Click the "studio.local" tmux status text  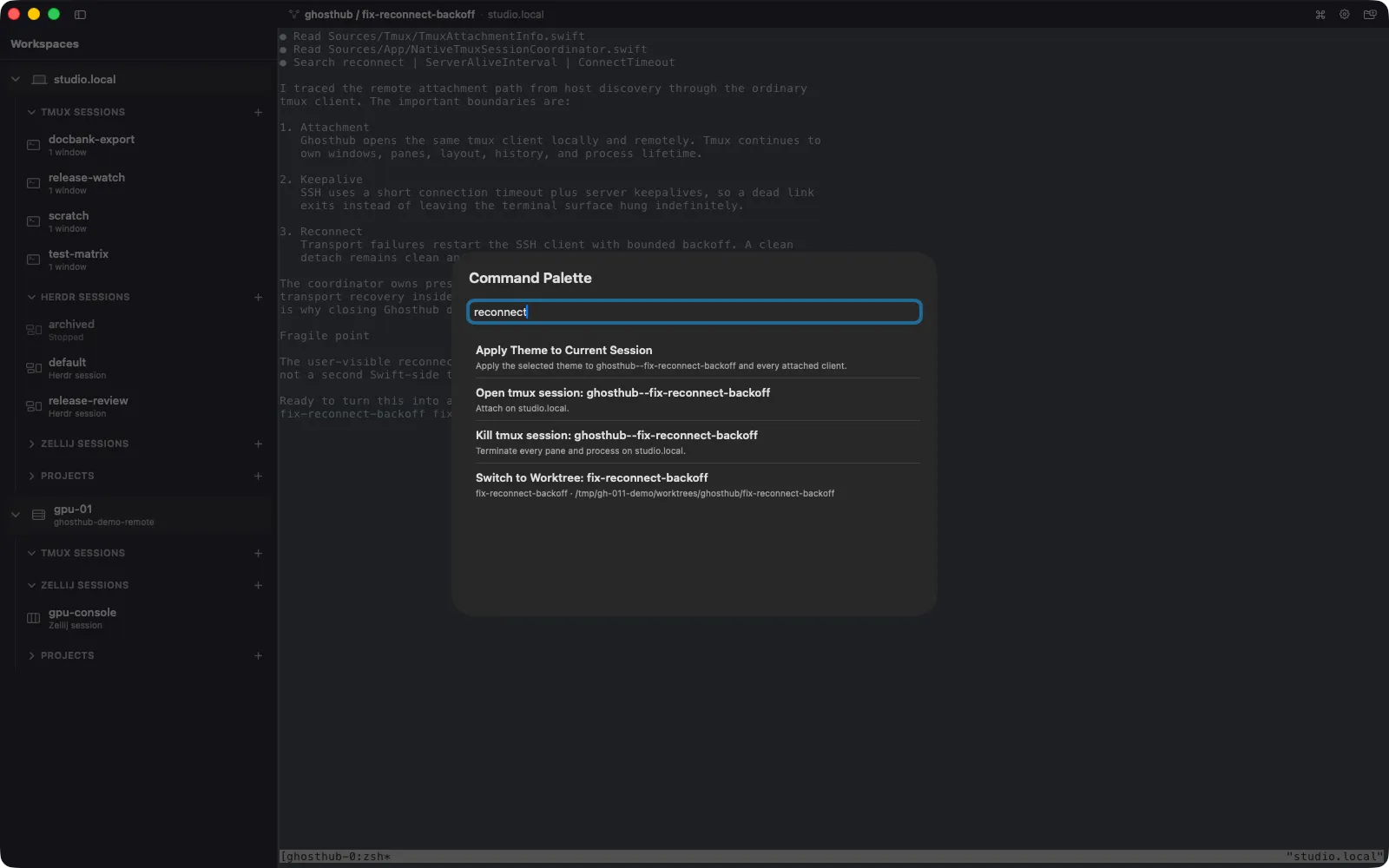tap(1334, 857)
